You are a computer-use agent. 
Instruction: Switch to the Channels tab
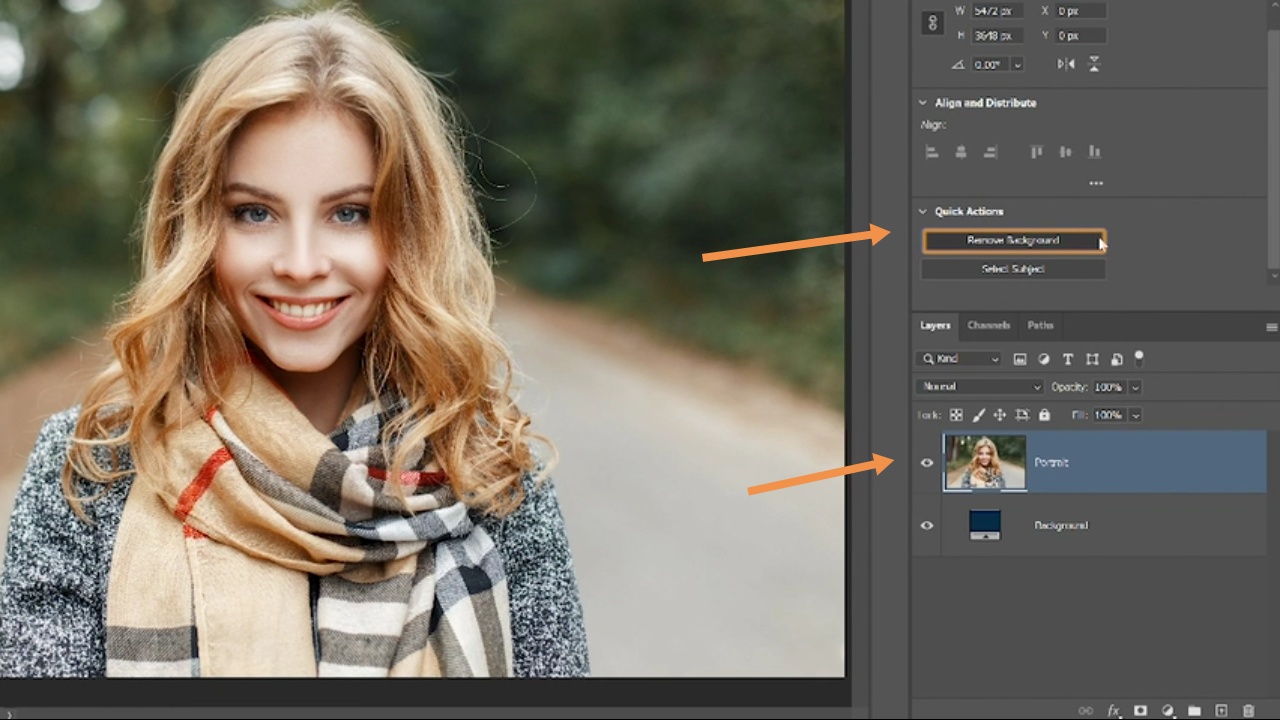[988, 325]
